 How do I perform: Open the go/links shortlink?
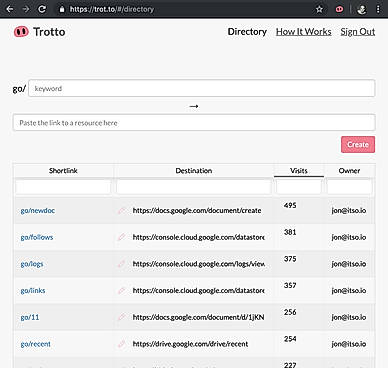point(33,290)
